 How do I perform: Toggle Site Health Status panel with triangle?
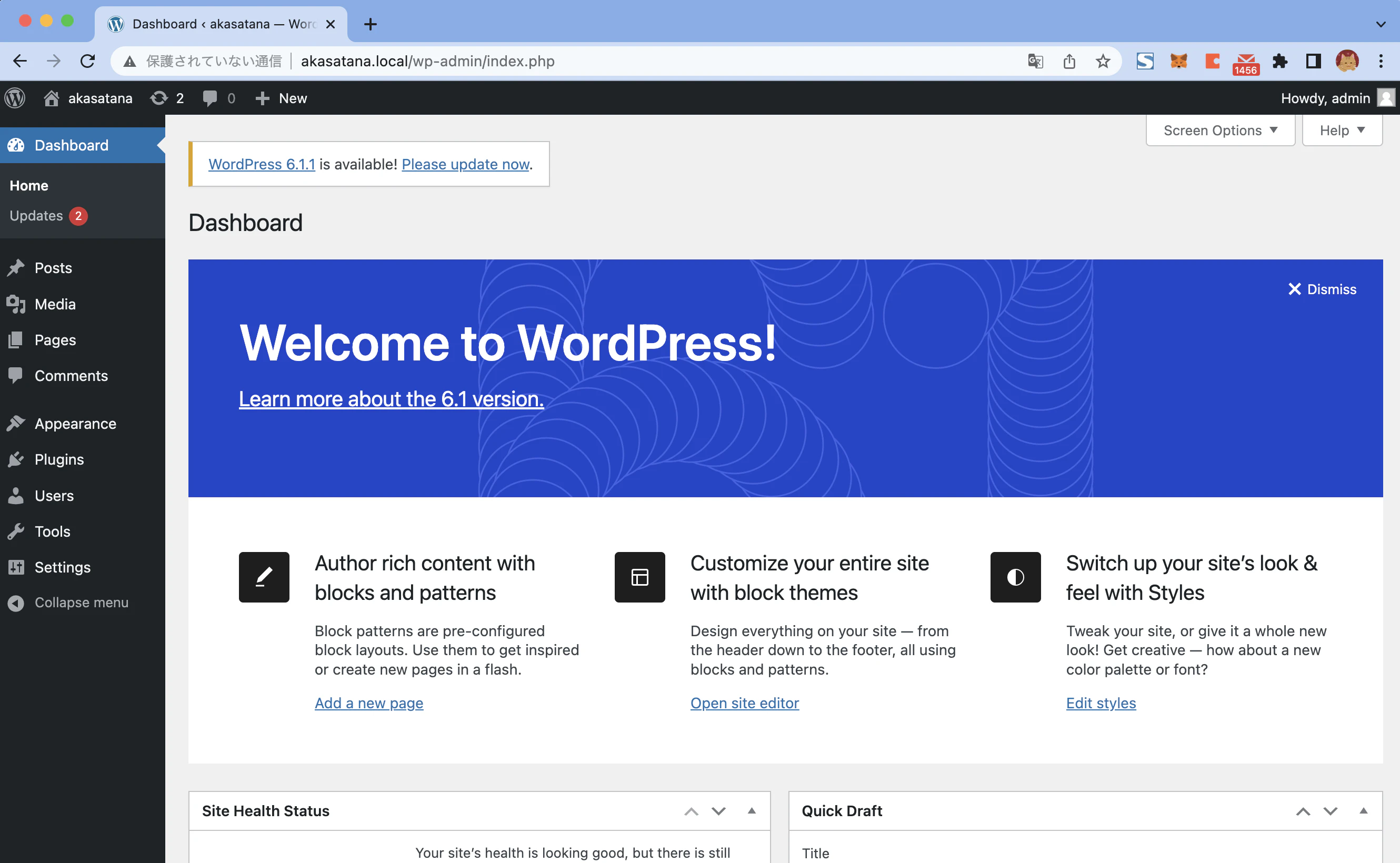[752, 810]
